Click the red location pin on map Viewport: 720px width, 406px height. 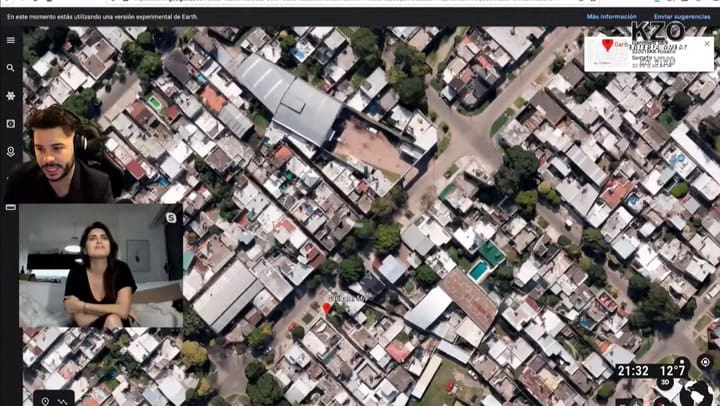(326, 308)
